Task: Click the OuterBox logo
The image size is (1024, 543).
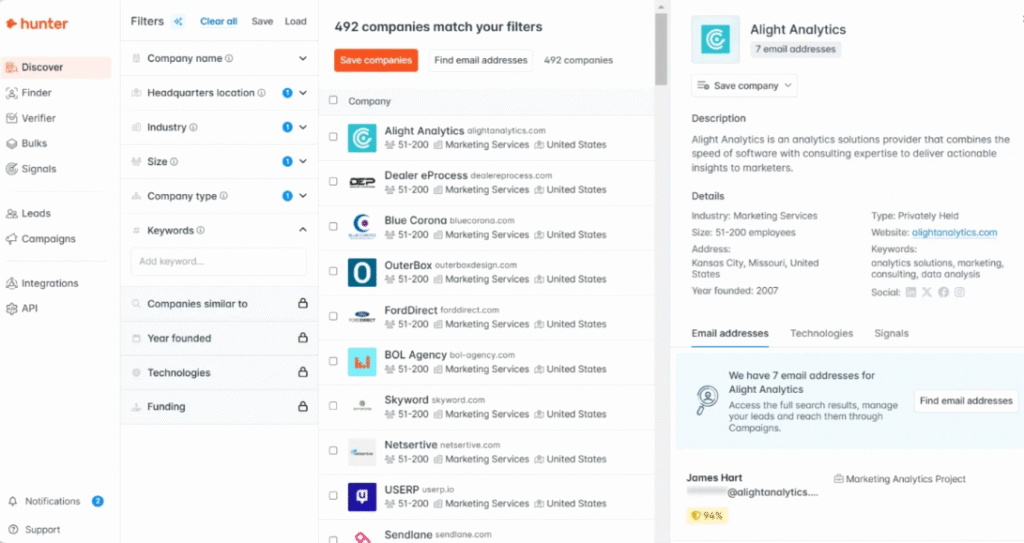Action: (x=362, y=272)
